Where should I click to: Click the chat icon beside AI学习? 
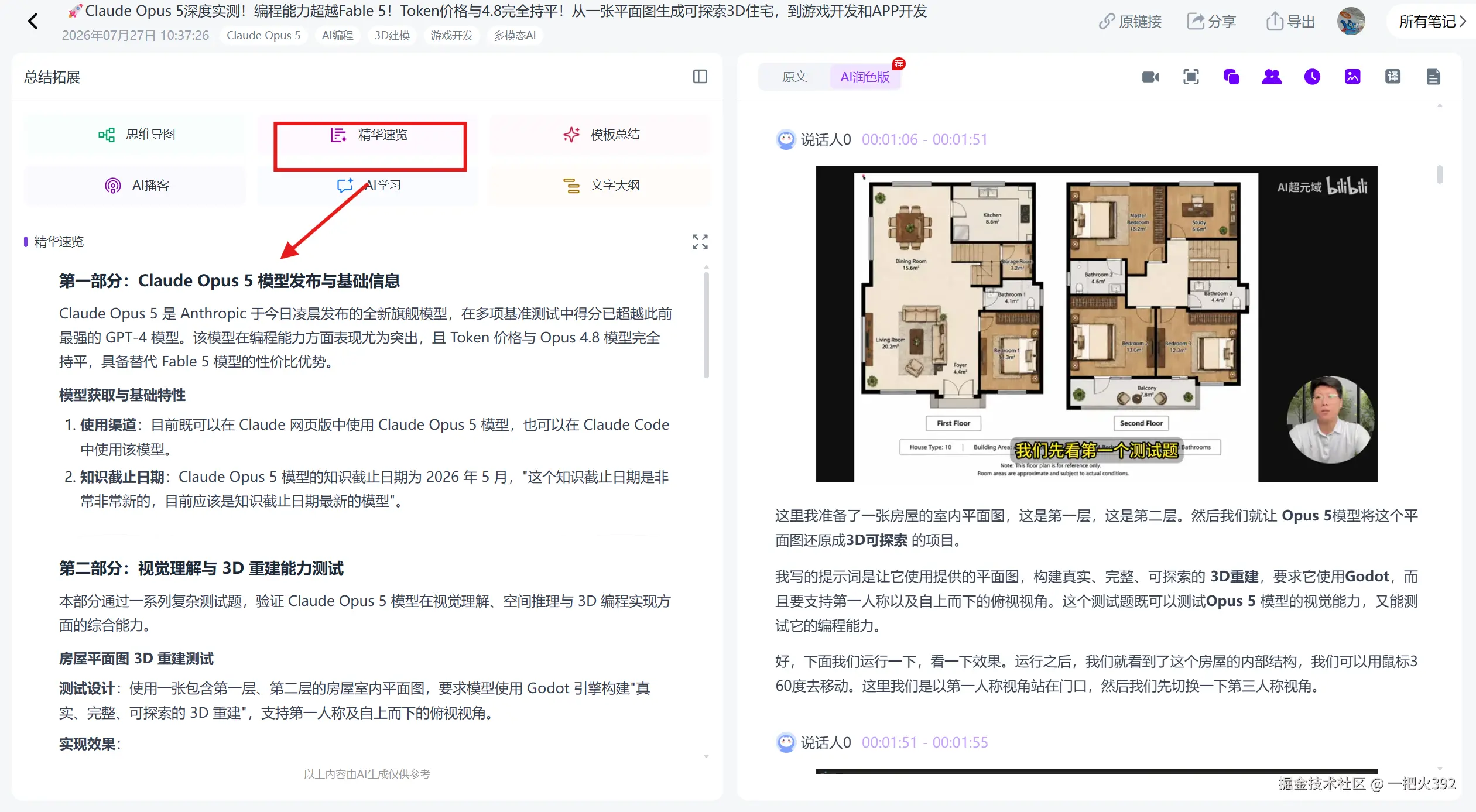pyautogui.click(x=345, y=186)
